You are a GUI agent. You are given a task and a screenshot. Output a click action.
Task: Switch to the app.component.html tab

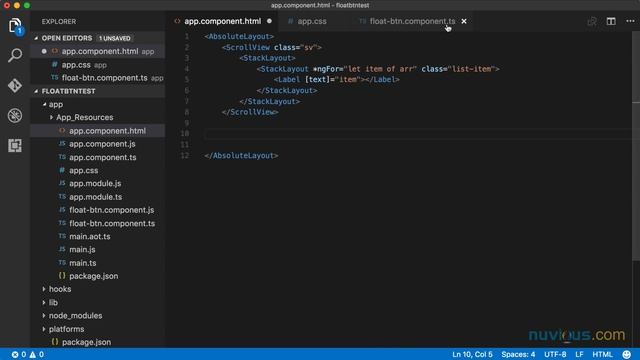[x=223, y=21]
